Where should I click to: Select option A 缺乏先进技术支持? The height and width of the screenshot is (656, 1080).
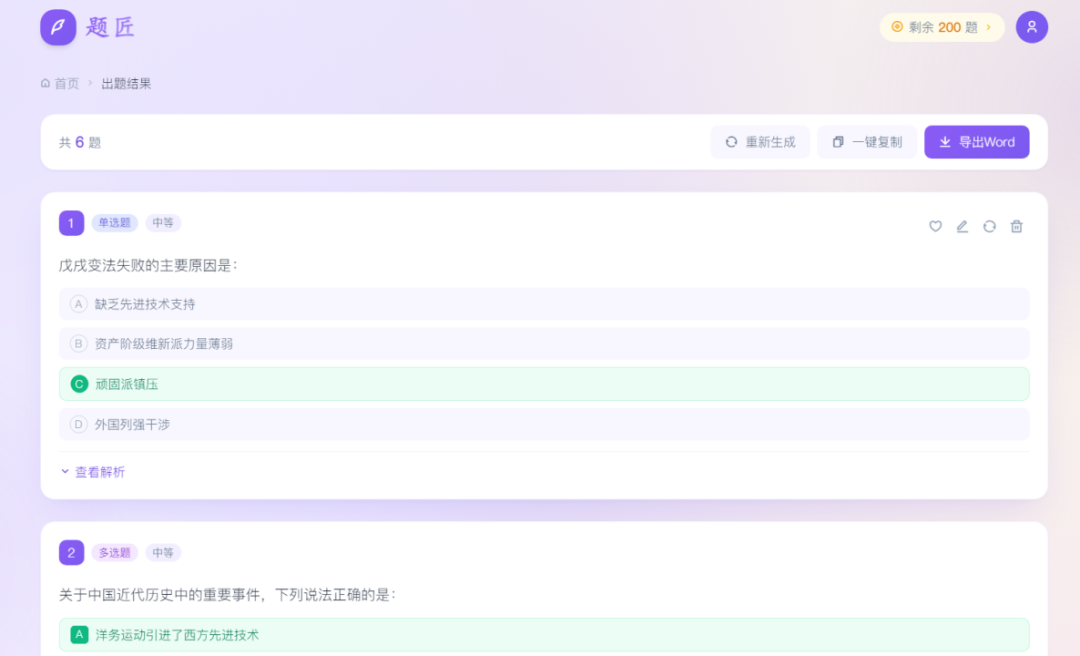[544, 304]
